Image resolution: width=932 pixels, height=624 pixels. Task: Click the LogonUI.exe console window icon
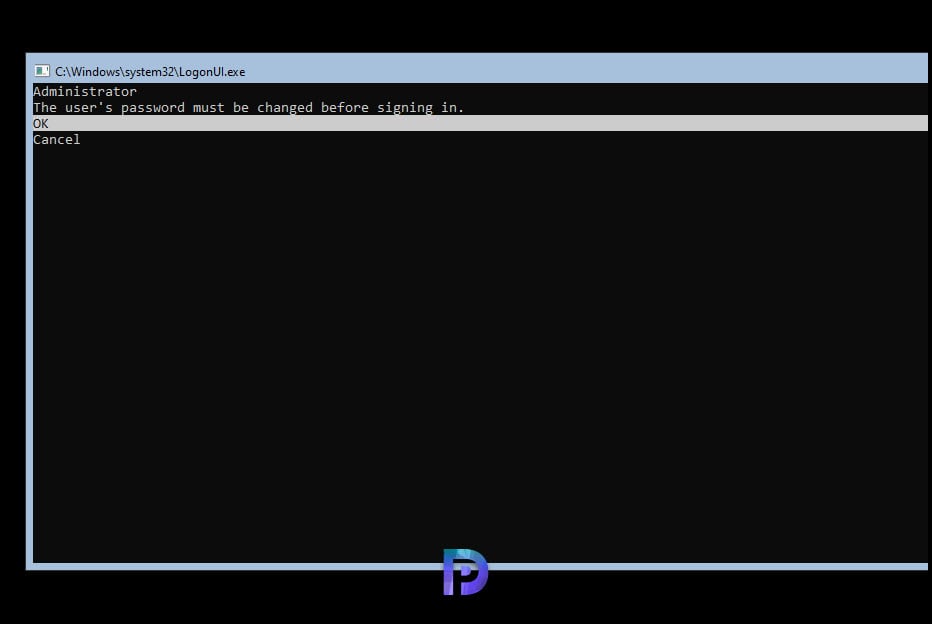42,71
